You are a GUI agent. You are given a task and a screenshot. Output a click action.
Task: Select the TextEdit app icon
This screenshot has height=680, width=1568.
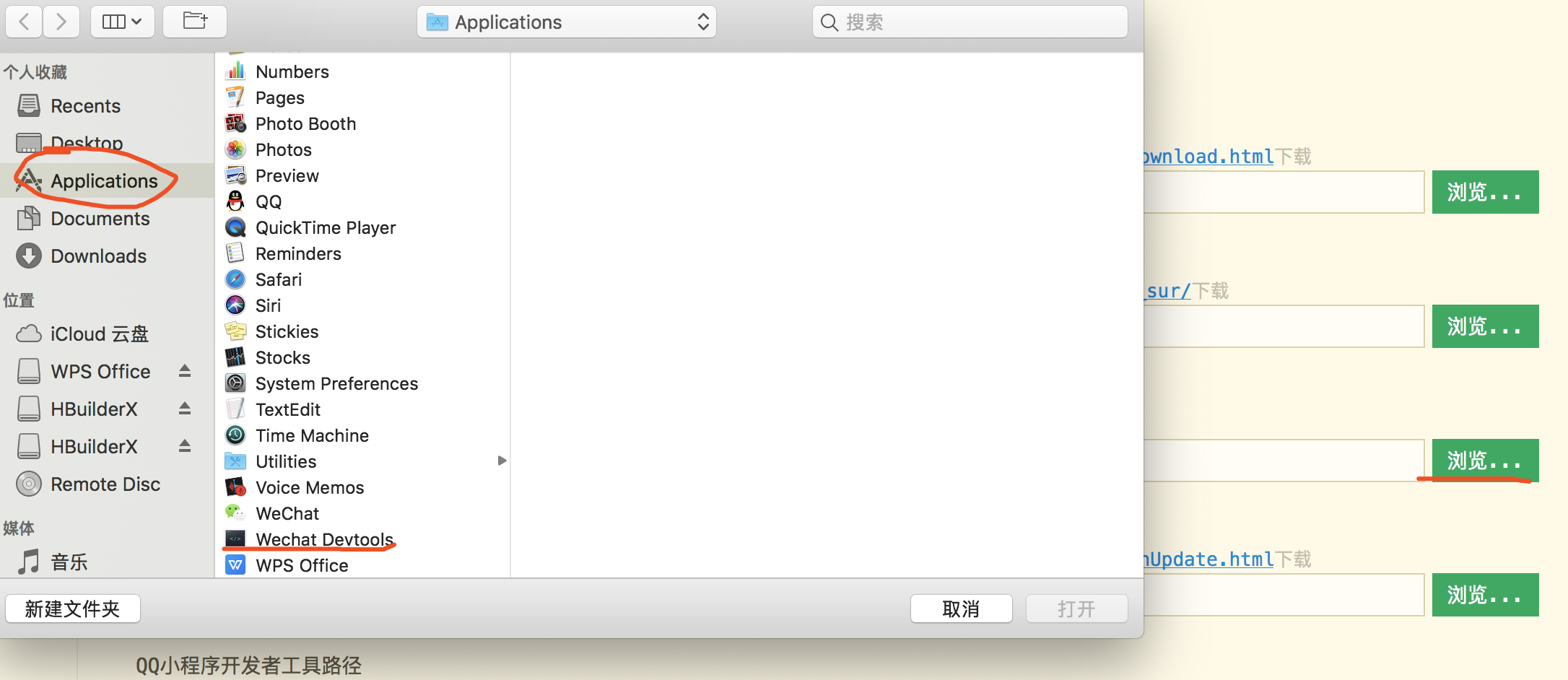tap(235, 409)
